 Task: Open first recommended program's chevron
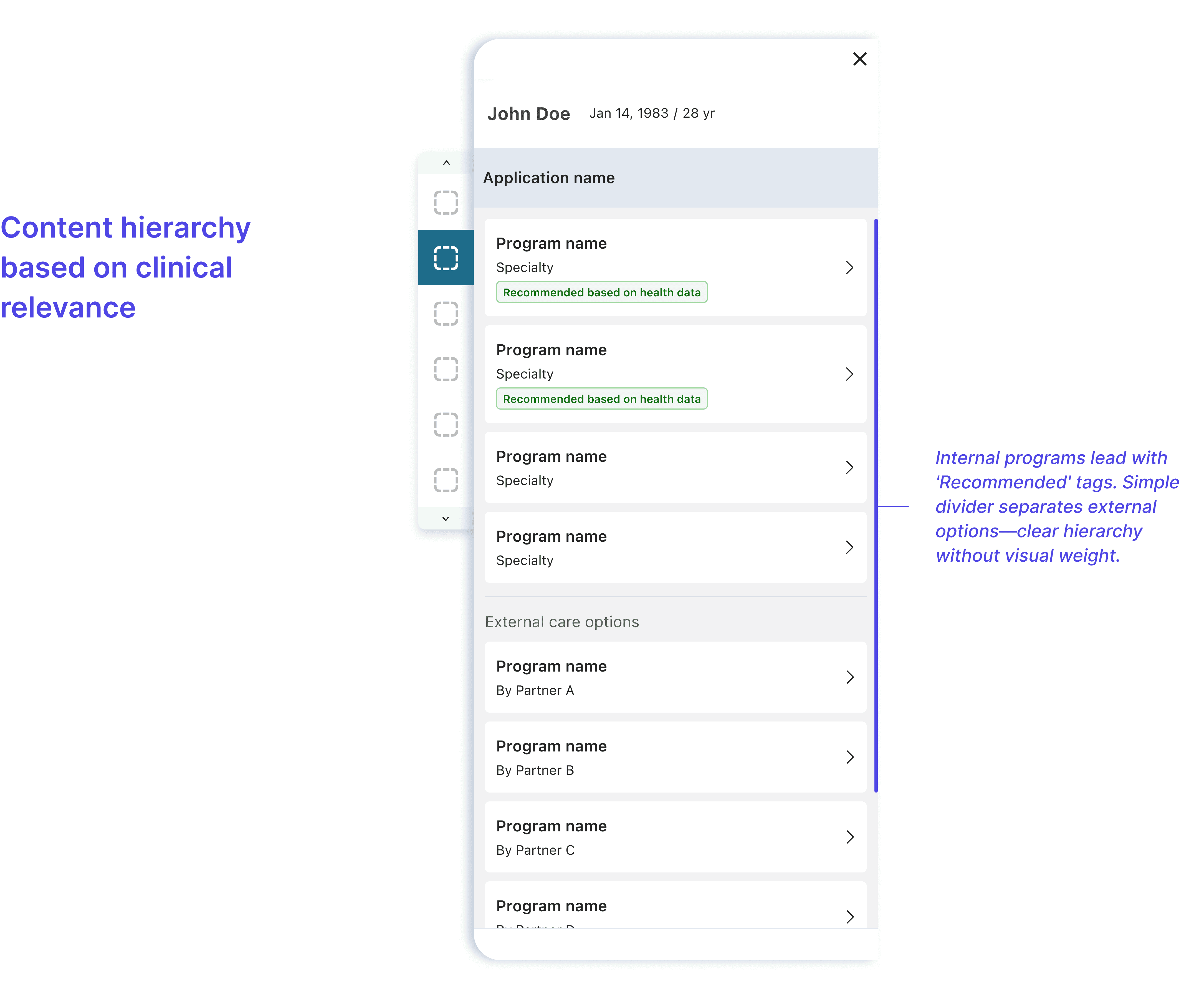(849, 268)
